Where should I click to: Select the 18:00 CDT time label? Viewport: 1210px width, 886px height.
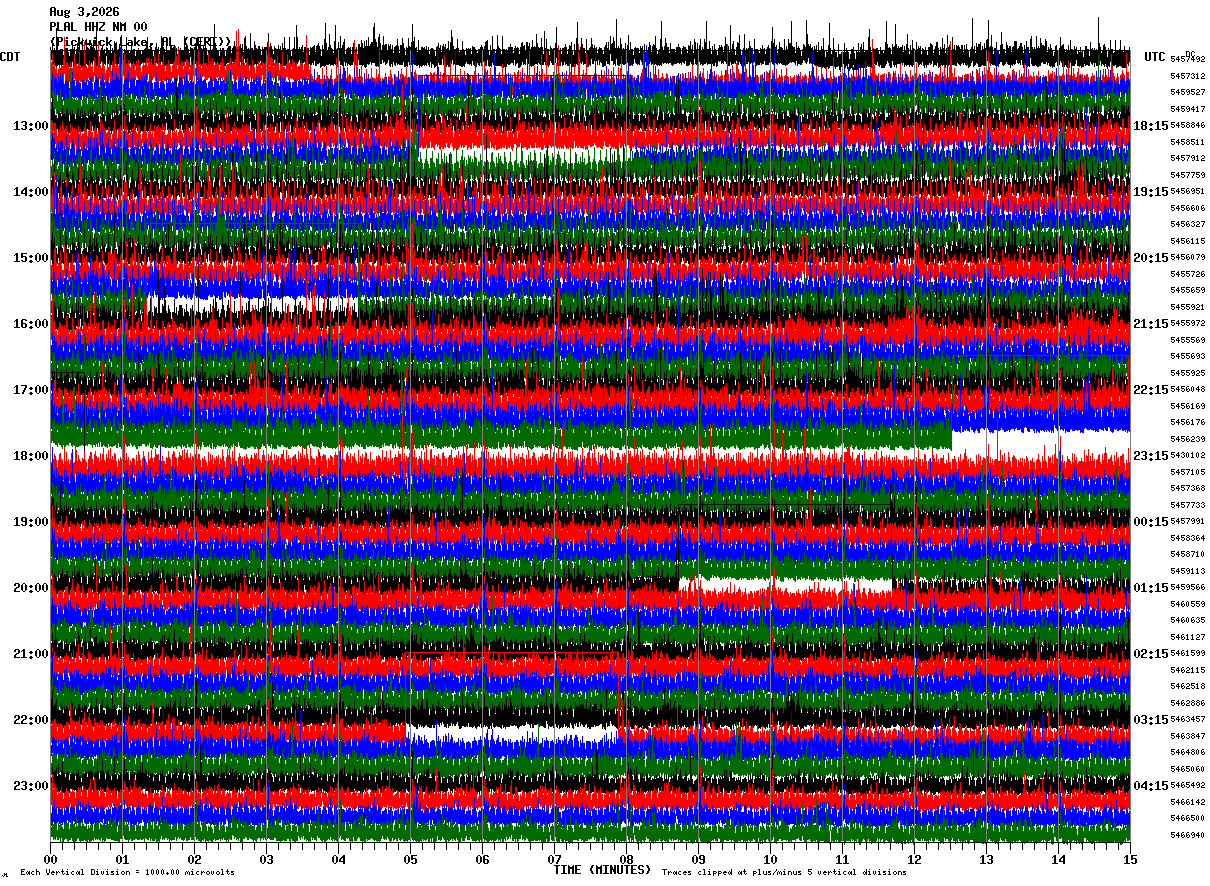30,456
